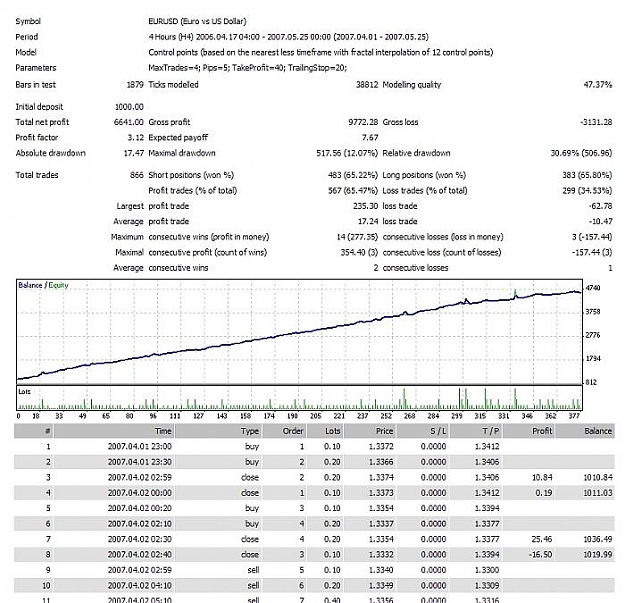625x603 pixels.
Task: Click Average profit trade value 17.24
Action: [368, 222]
